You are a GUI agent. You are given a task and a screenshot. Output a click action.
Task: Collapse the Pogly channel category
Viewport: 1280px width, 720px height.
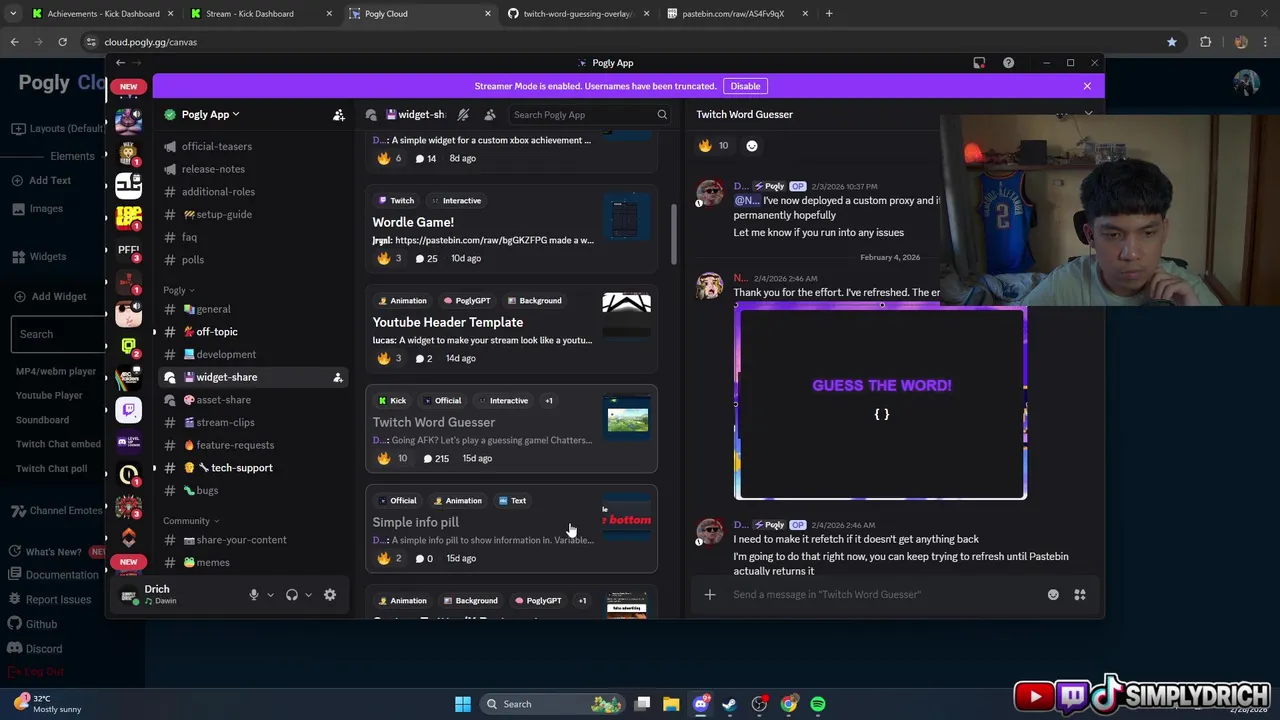178,290
